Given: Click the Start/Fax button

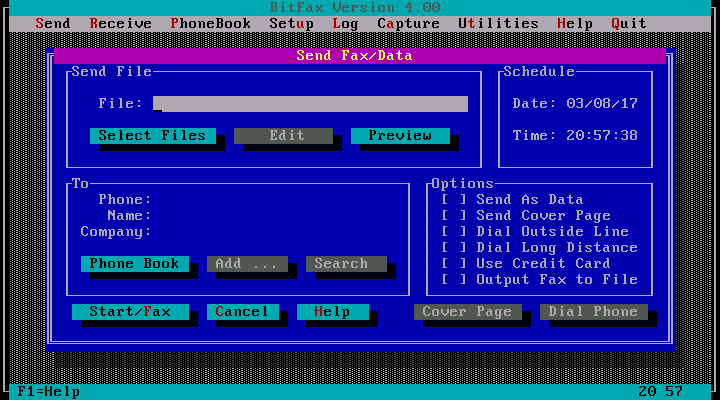Looking at the screenshot, I should 130,312.
